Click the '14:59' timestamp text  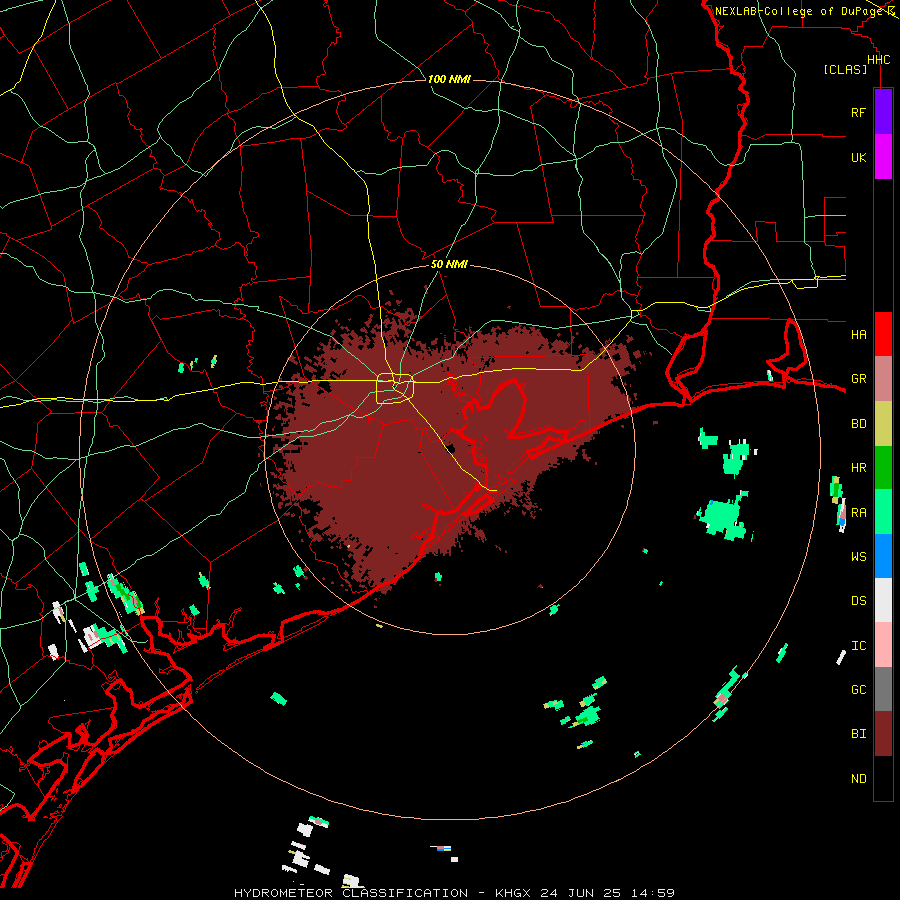(653, 893)
